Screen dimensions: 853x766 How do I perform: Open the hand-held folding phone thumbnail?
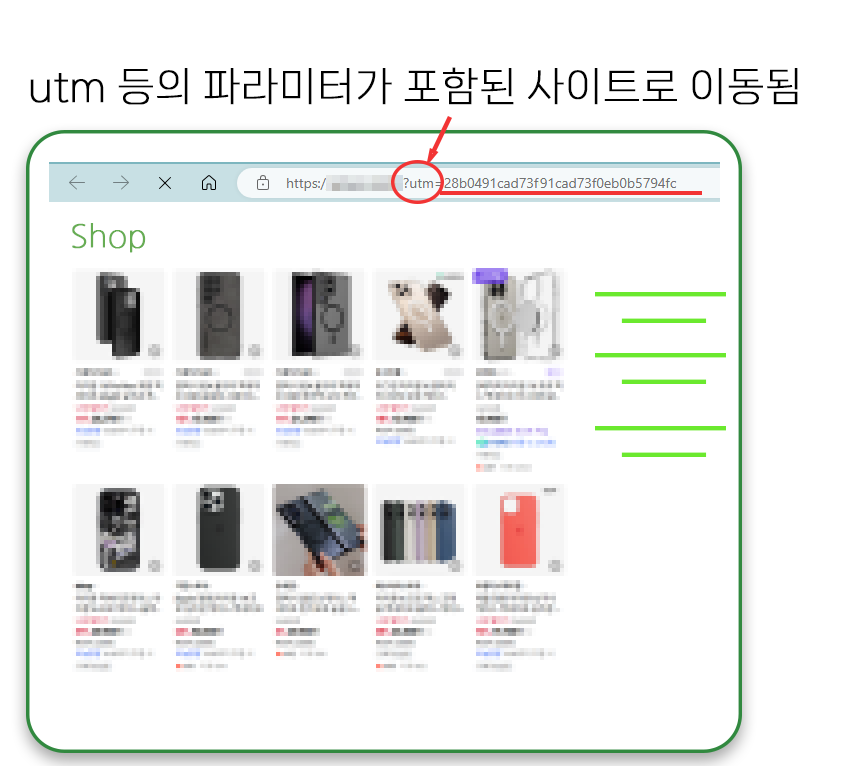pyautogui.click(x=320, y=529)
